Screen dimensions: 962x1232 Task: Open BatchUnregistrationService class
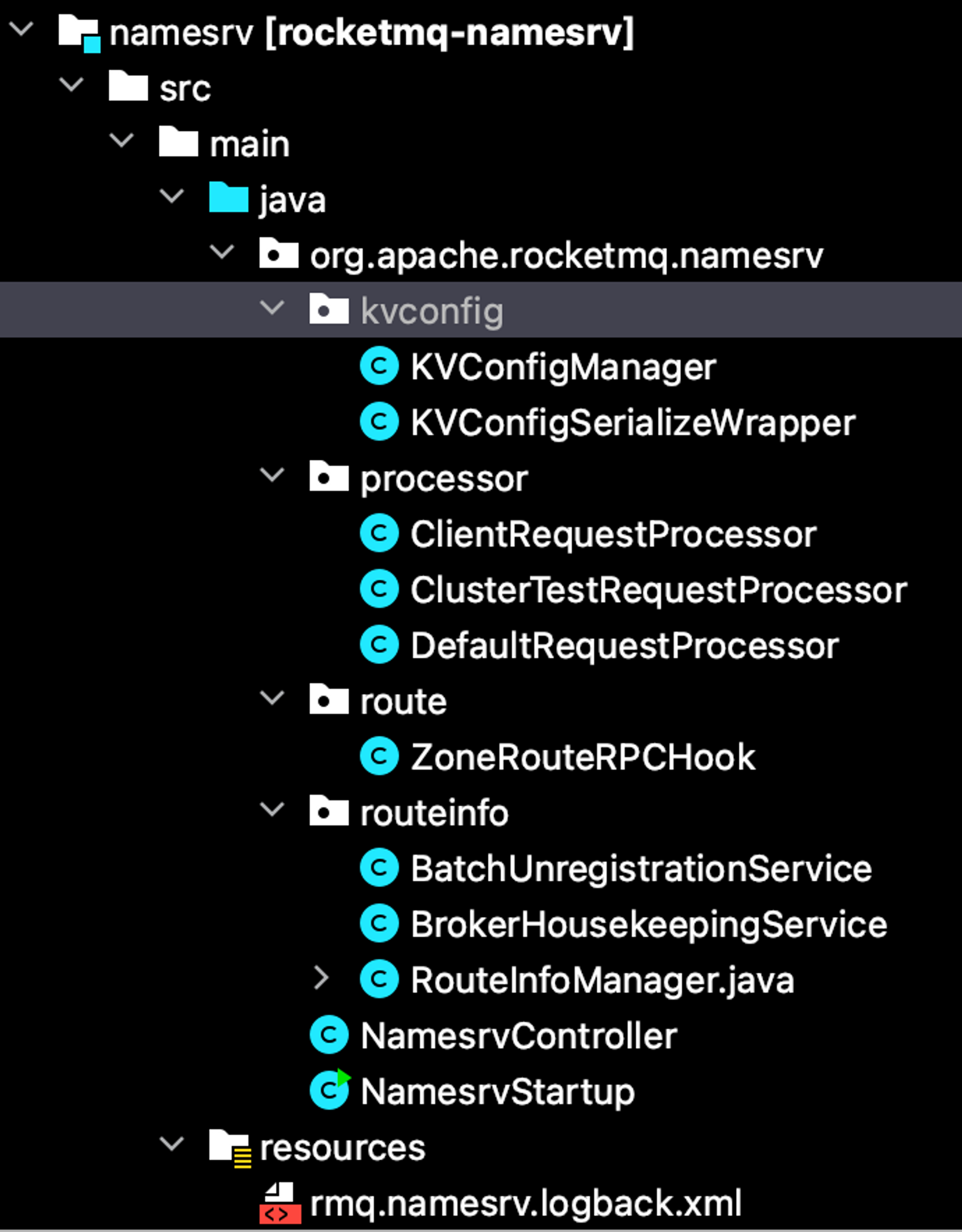point(641,869)
